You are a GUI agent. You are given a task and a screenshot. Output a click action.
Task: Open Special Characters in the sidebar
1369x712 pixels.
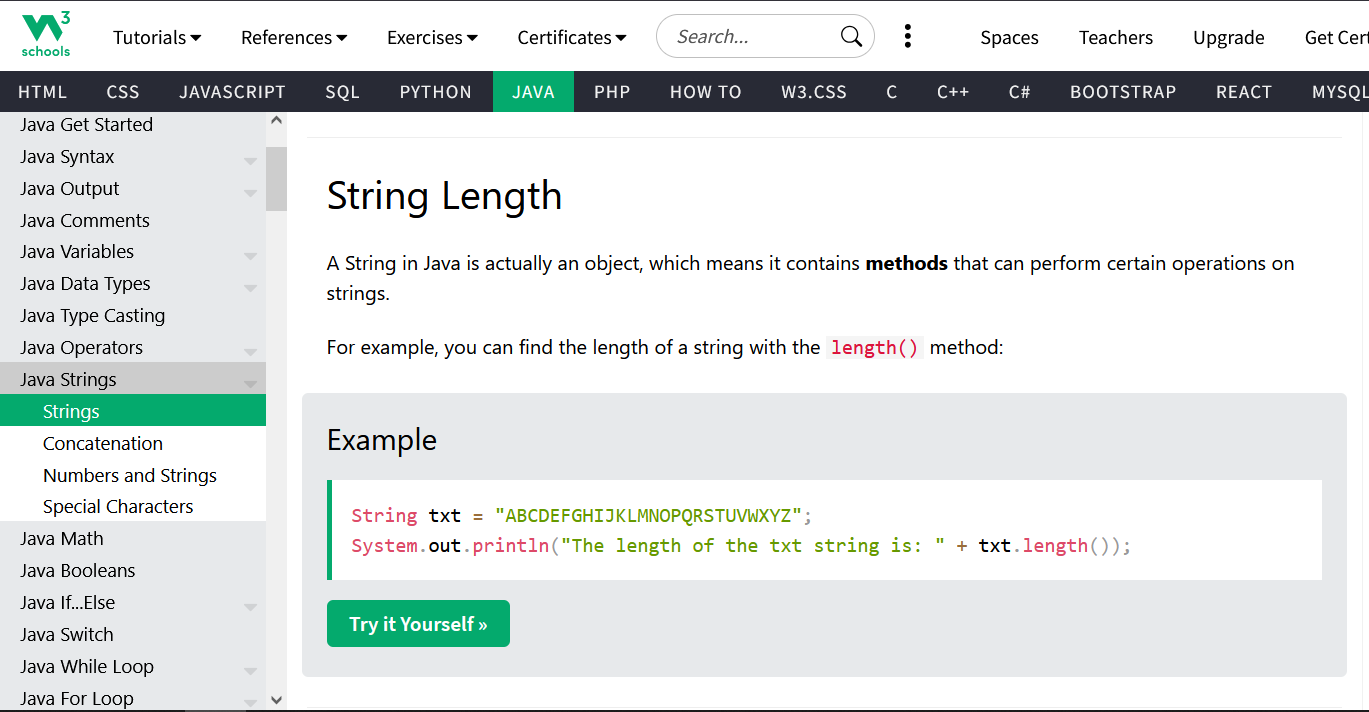[x=118, y=507]
